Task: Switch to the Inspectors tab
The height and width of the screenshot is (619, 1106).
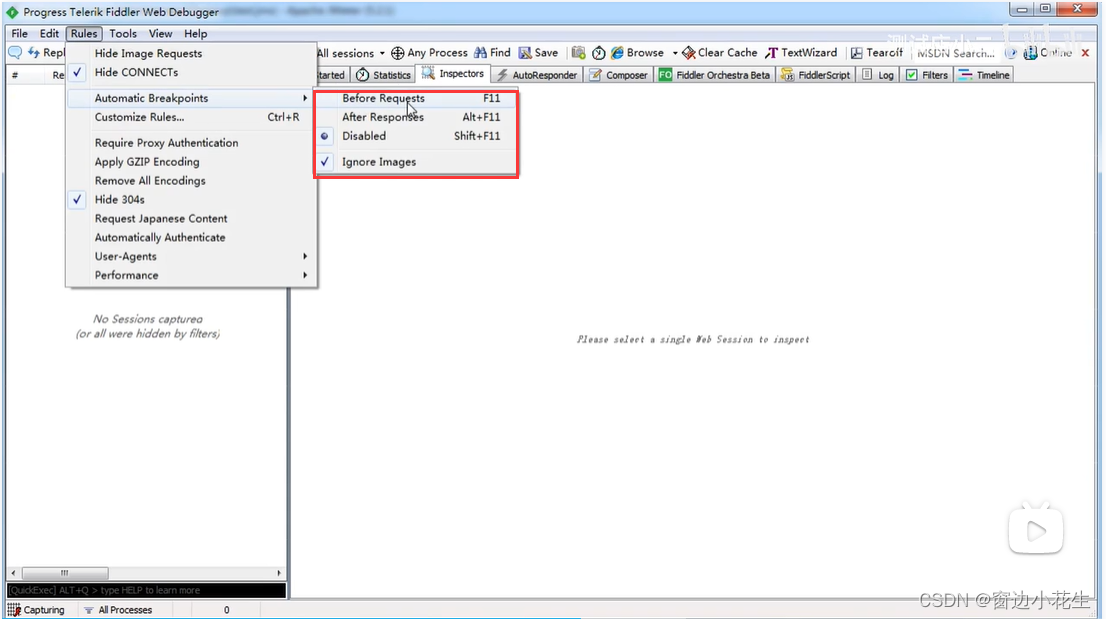Action: tap(453, 74)
